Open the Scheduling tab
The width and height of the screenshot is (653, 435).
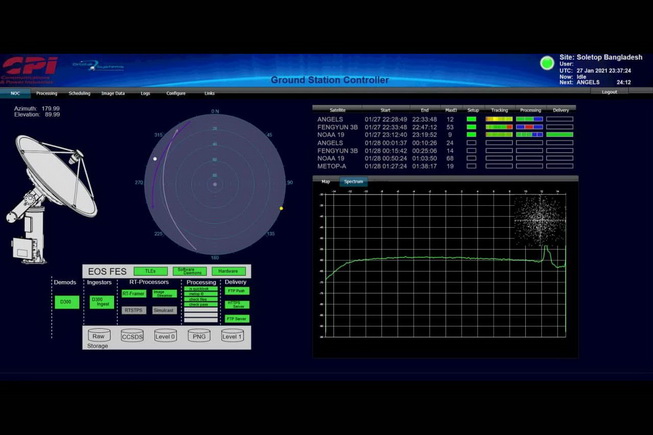(80, 93)
